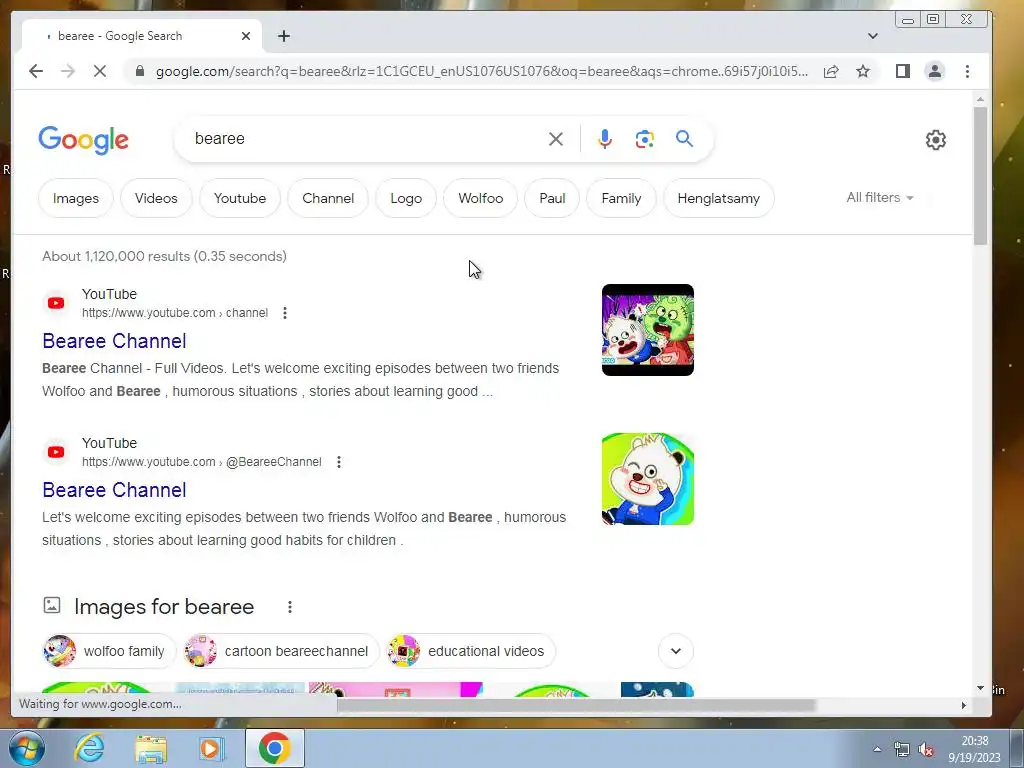Select the educational videos image chip
Image resolution: width=1024 pixels, height=768 pixels.
(471, 651)
